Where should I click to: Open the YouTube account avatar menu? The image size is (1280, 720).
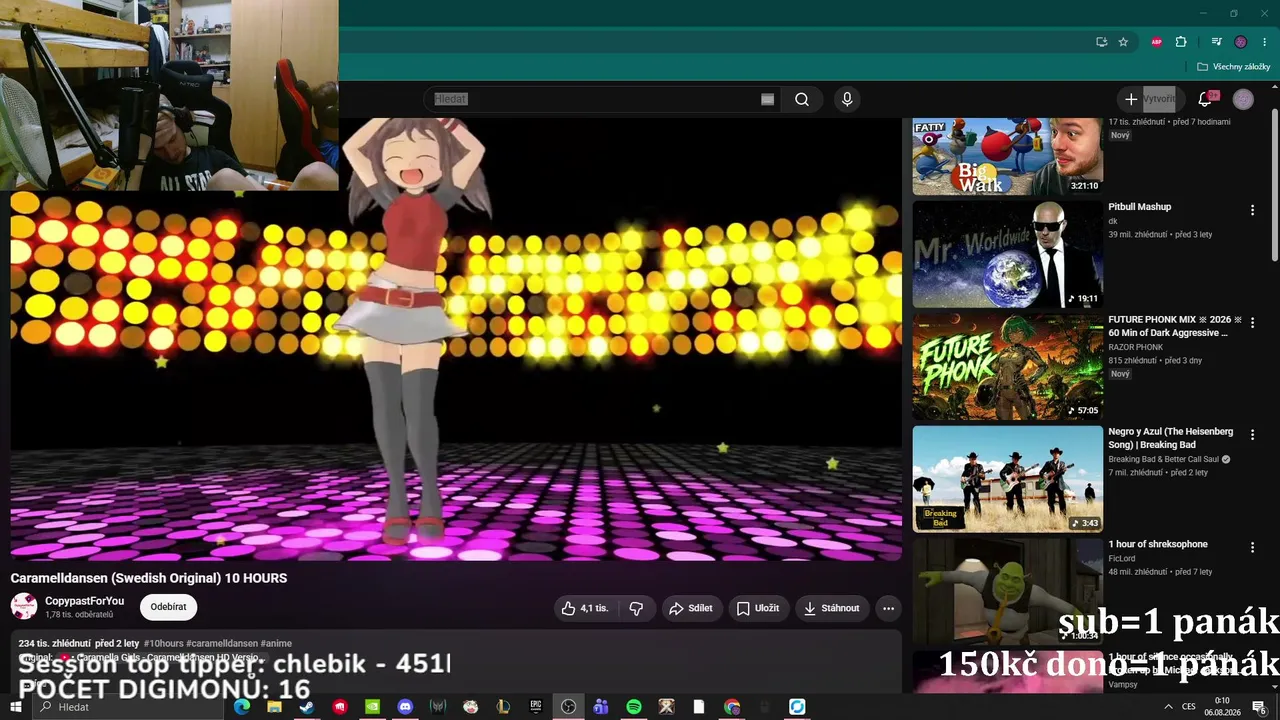pos(1243,99)
